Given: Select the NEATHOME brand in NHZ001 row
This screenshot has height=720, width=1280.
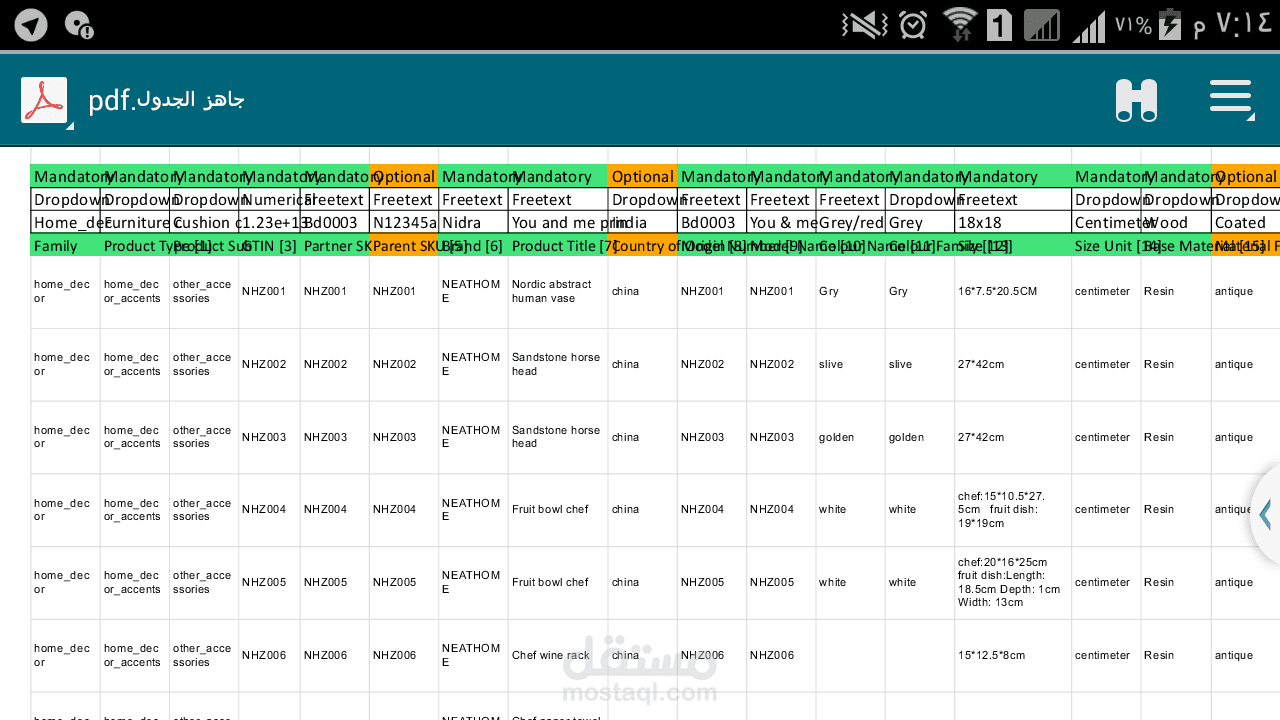Looking at the screenshot, I should 471,291.
